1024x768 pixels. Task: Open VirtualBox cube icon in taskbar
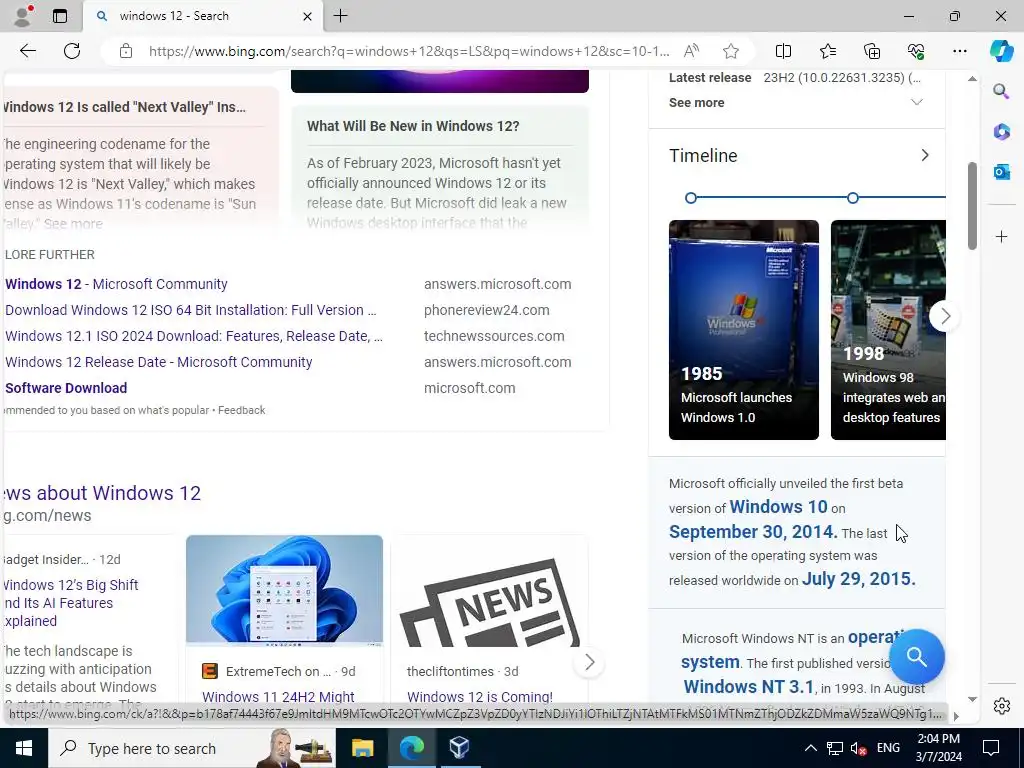click(459, 748)
